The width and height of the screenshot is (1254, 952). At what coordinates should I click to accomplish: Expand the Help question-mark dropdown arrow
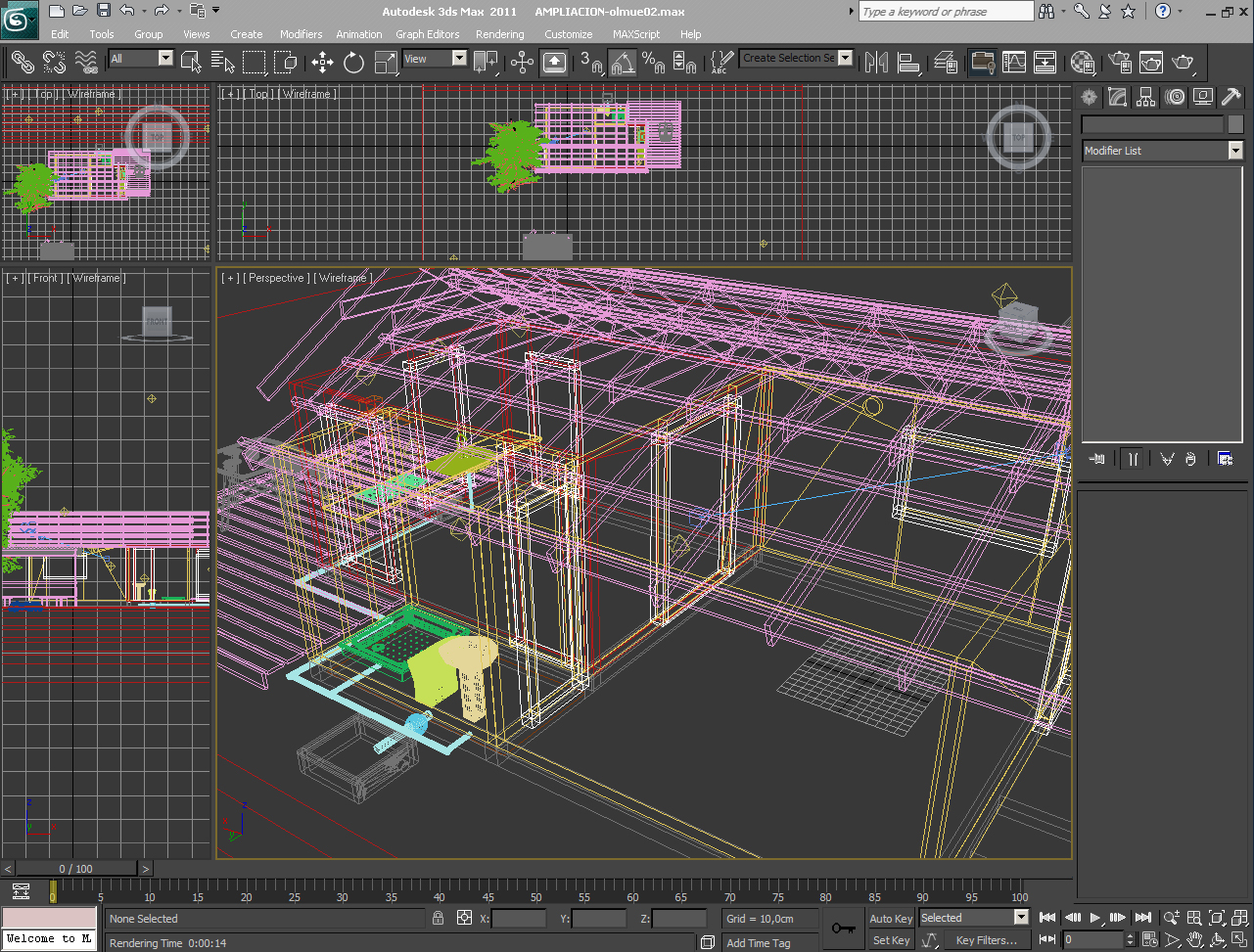[x=1181, y=12]
